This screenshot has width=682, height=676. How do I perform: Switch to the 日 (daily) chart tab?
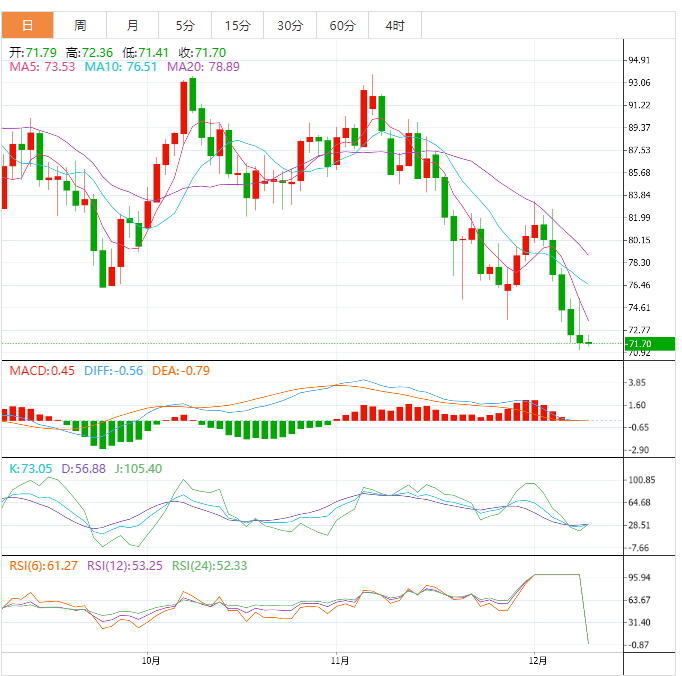pyautogui.click(x=27, y=24)
